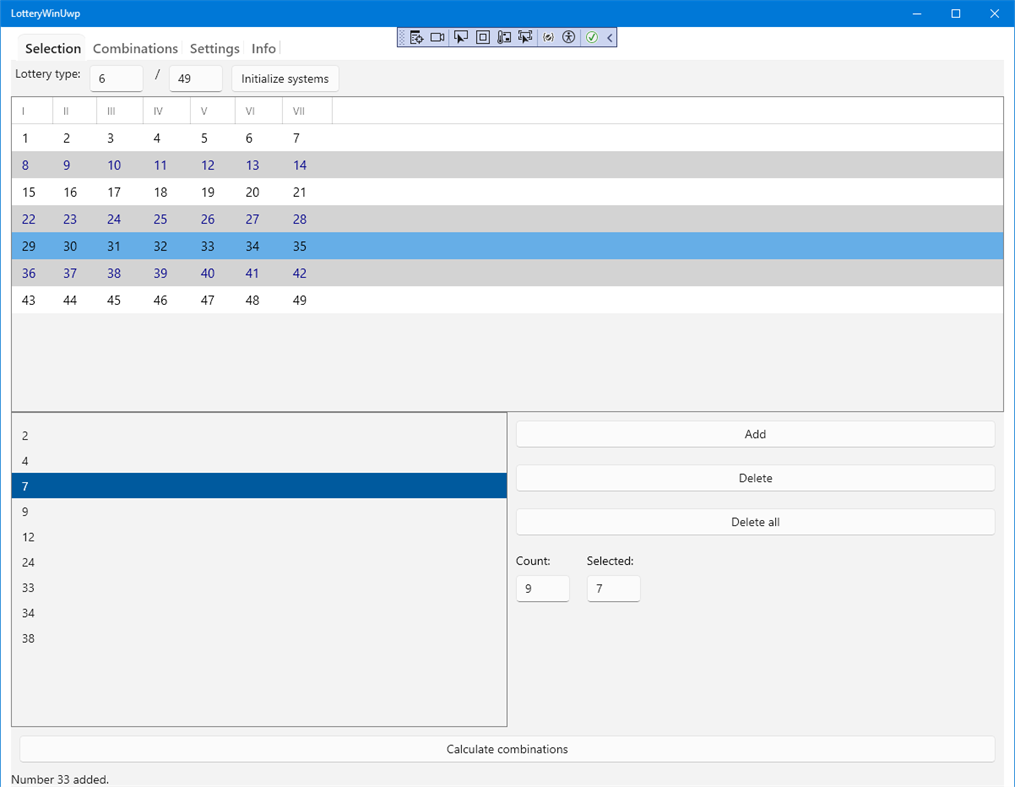This screenshot has height=787, width=1015.
Task: View the Info tab
Action: click(263, 48)
